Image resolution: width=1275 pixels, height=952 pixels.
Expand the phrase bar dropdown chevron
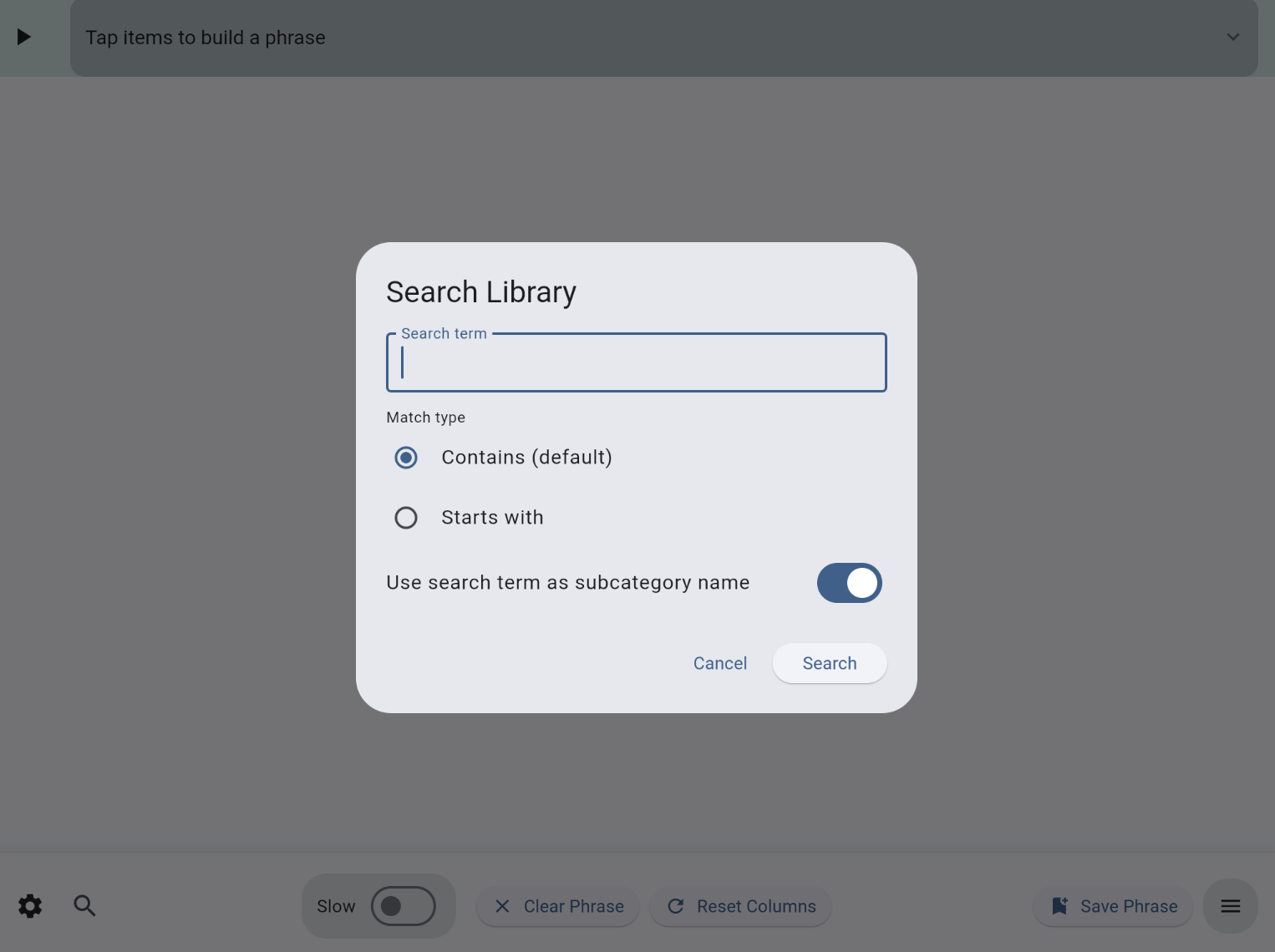1232,37
